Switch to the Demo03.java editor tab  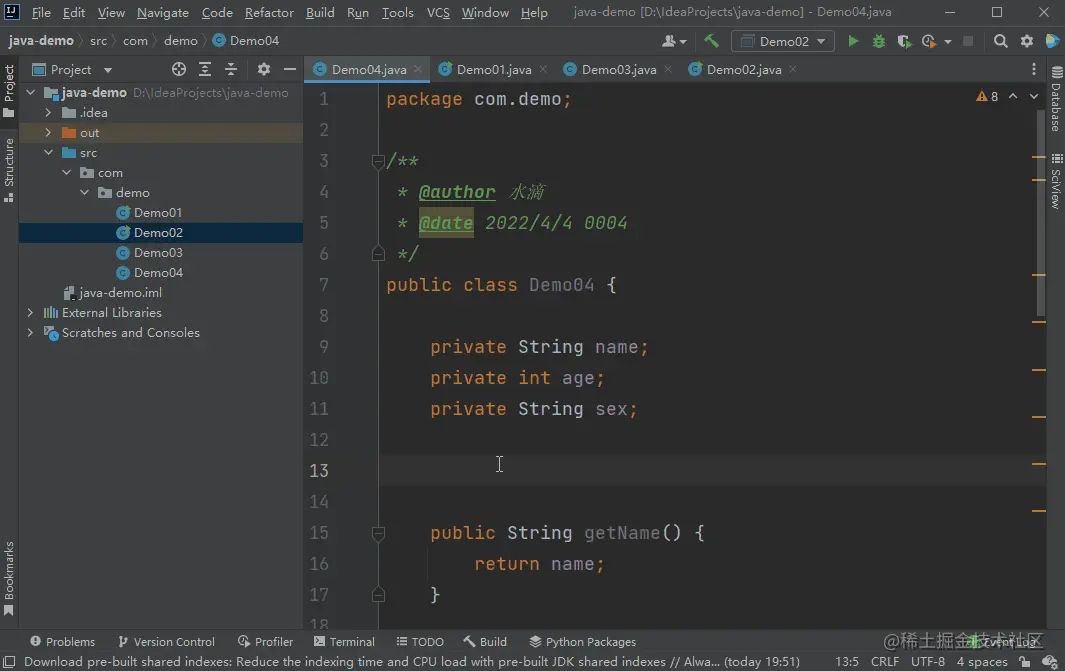tap(618, 70)
